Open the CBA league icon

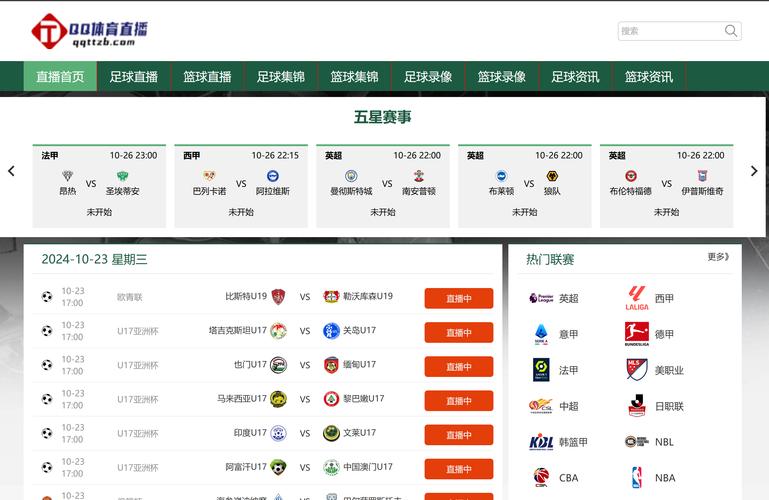(x=541, y=478)
